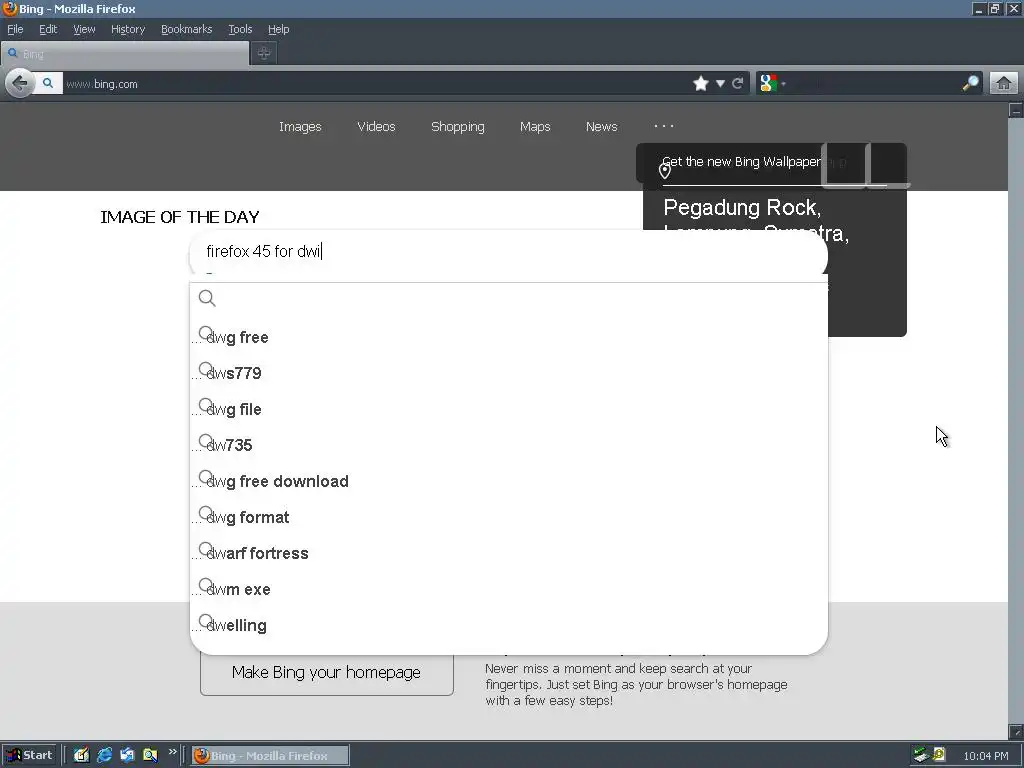Click the Get the new Bing Wallpaper banner
This screenshot has height=768, width=1024.
(741, 162)
